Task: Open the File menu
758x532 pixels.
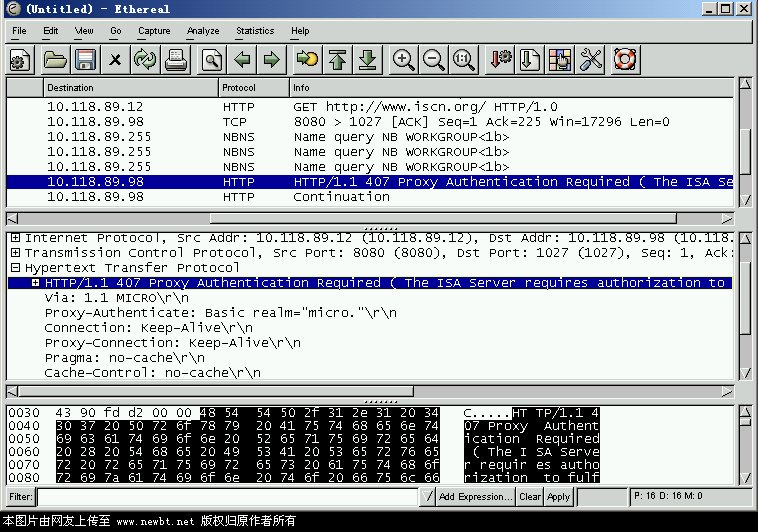Action: [19, 31]
